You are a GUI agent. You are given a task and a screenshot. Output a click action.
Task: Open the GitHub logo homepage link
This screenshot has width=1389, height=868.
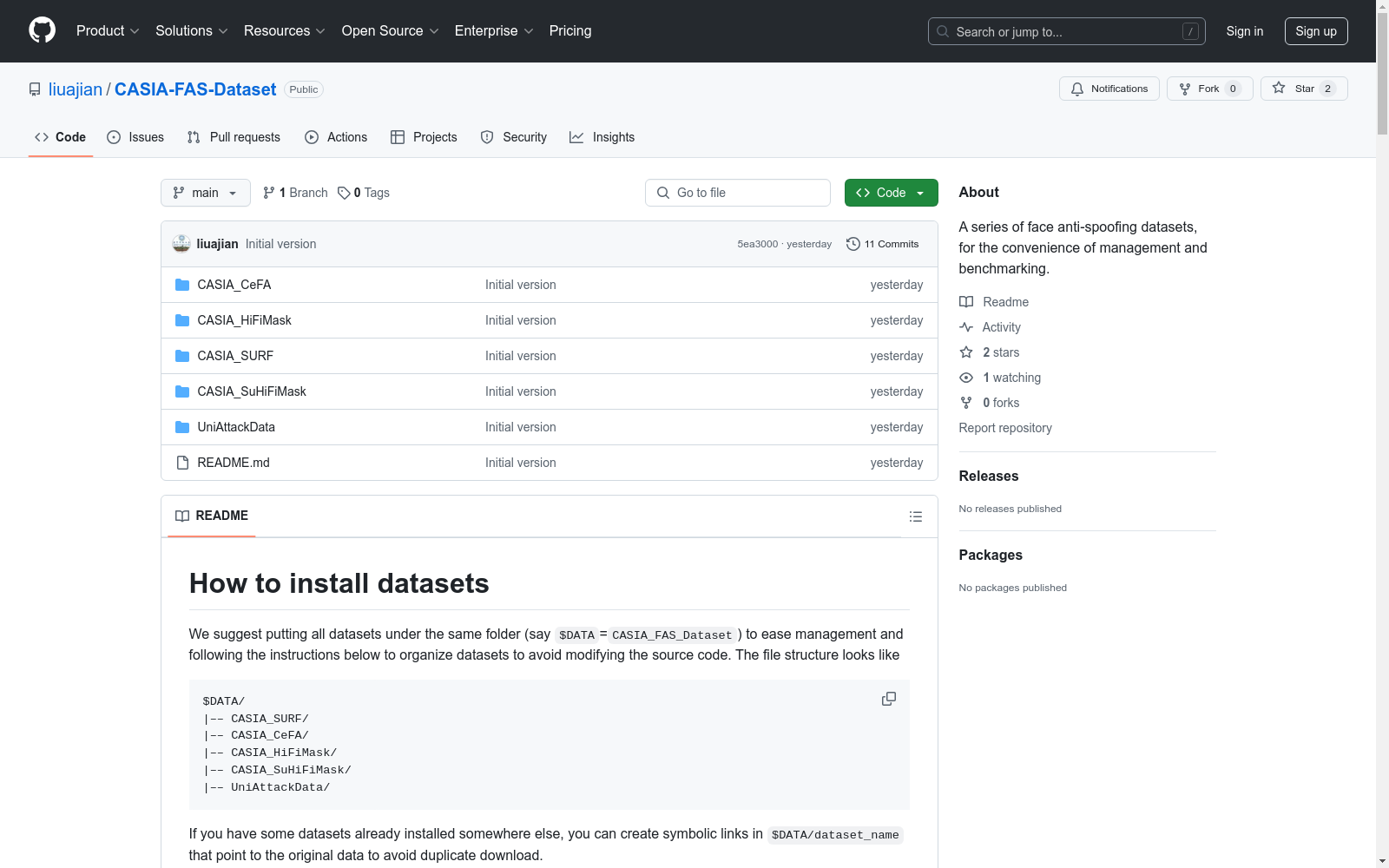click(x=42, y=30)
